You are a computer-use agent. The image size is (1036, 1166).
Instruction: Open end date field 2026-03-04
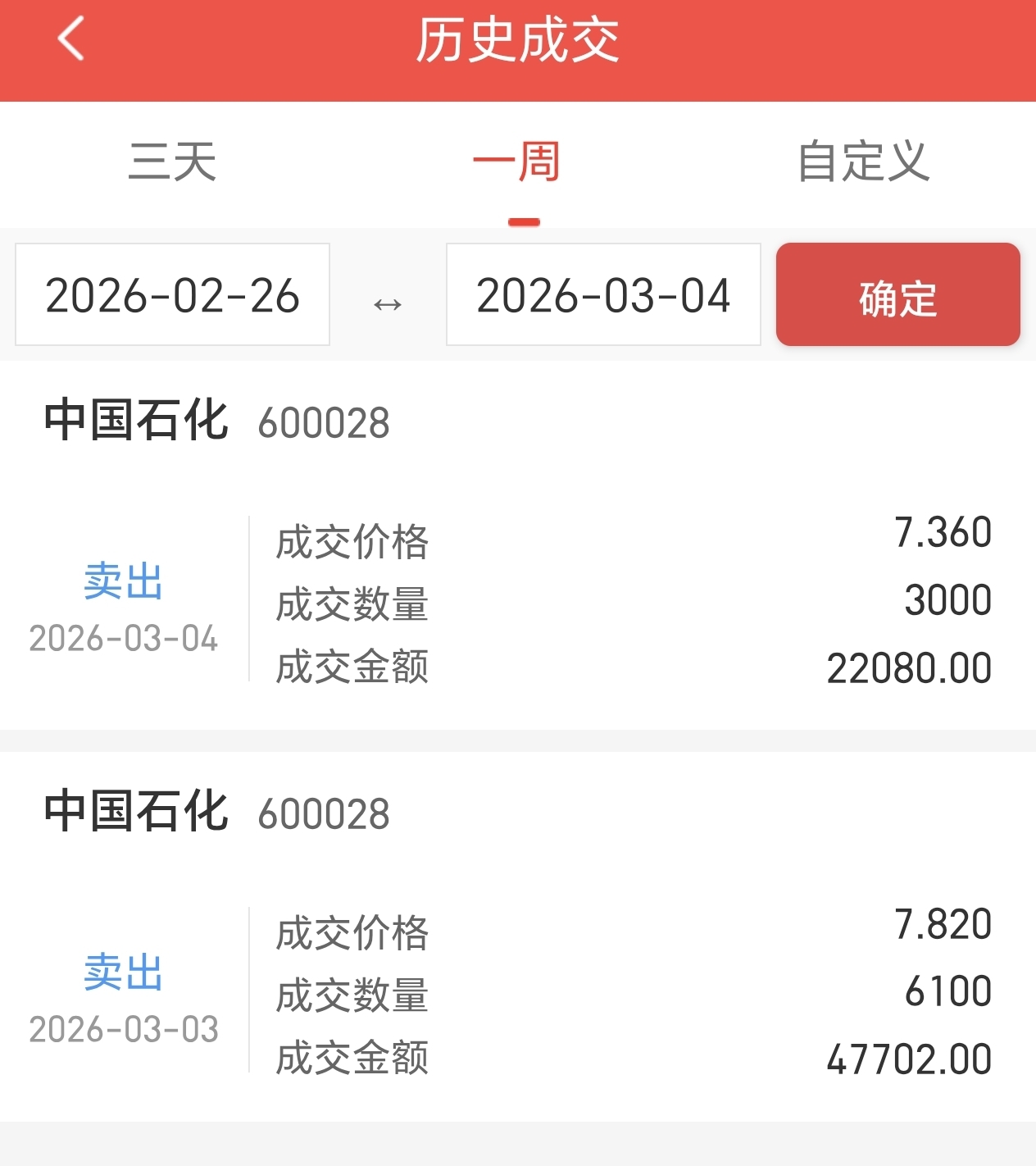click(x=603, y=295)
